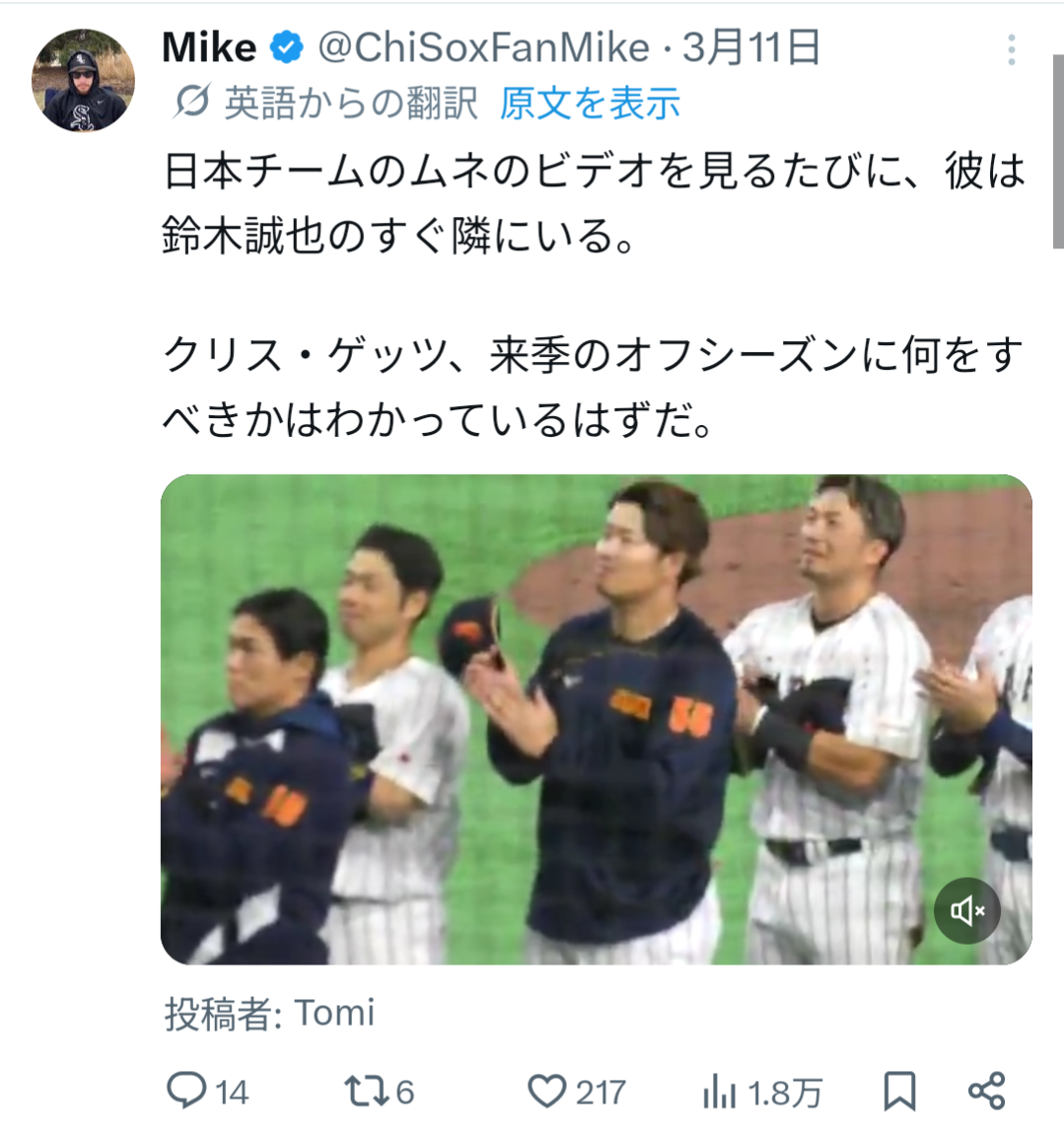Click the display name Mike
This screenshot has width=1064, height=1139.
click(209, 48)
